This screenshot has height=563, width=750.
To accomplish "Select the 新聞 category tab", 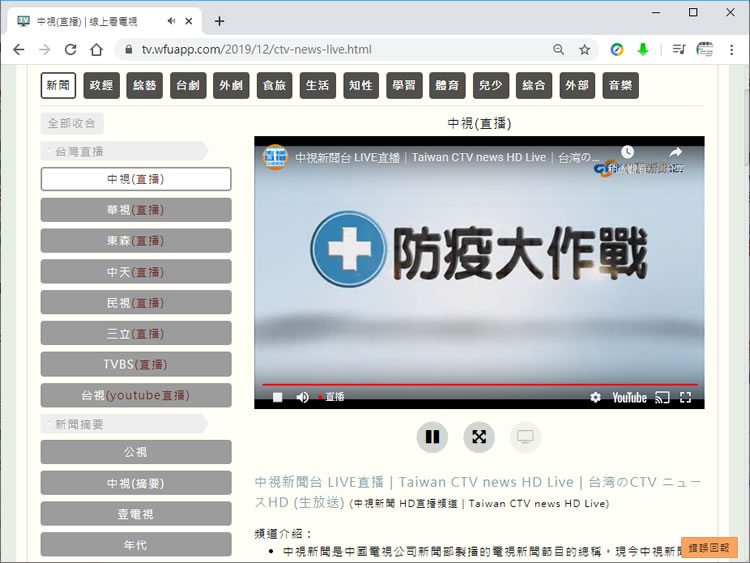I will coord(58,86).
